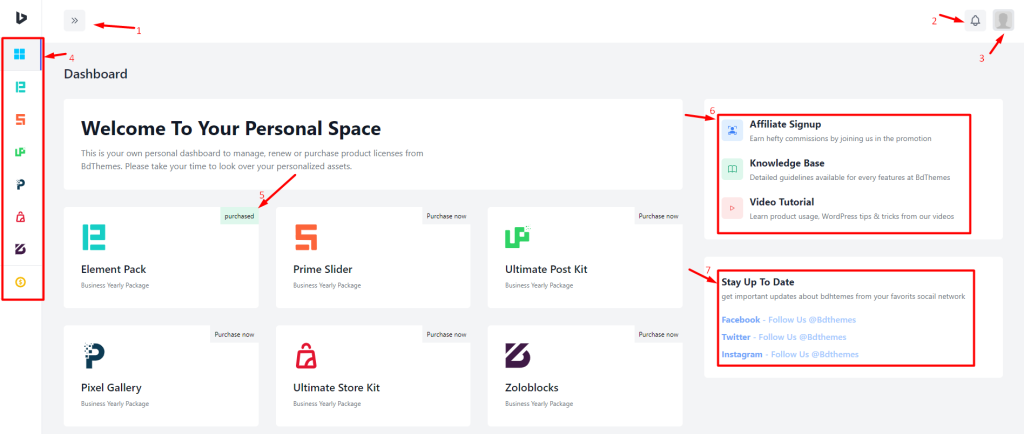Open the Video Tutorial link
This screenshot has height=434, width=1024.
coord(782,202)
